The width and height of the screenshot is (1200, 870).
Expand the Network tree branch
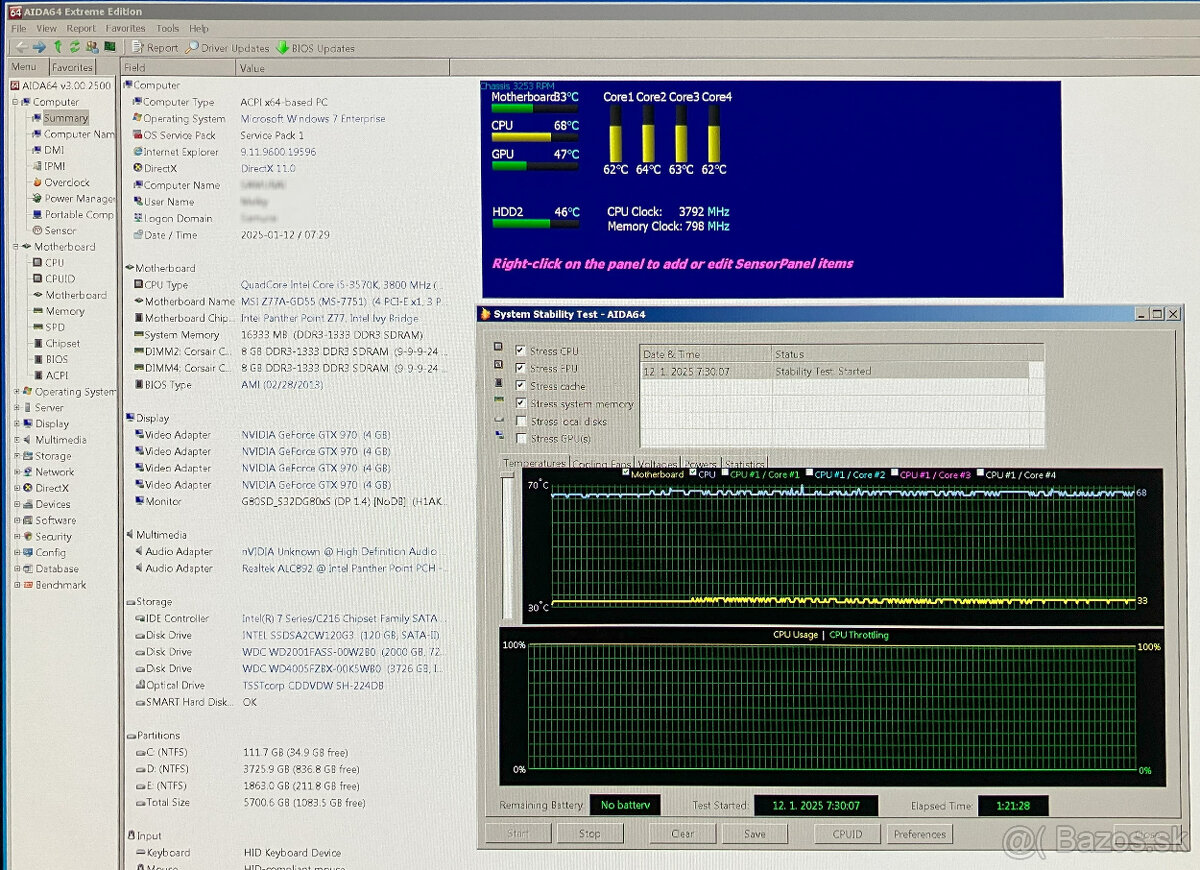pos(16,471)
